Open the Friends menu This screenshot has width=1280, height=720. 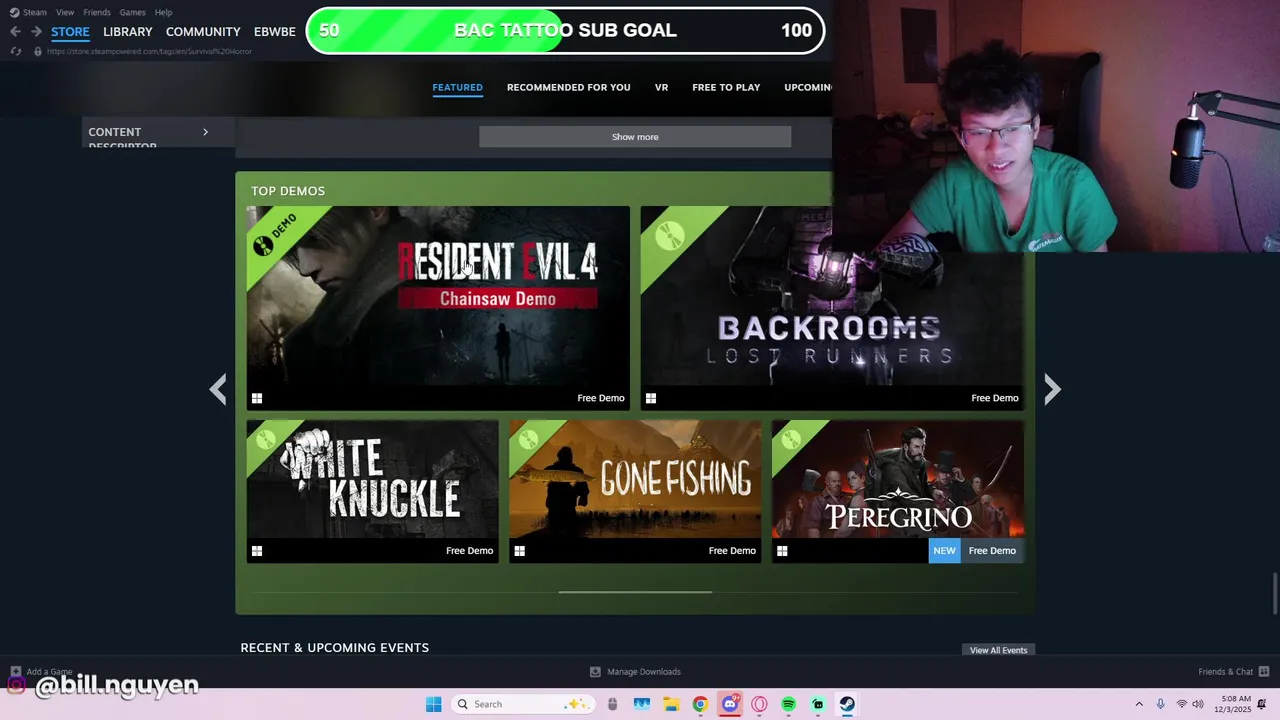pyautogui.click(x=97, y=12)
